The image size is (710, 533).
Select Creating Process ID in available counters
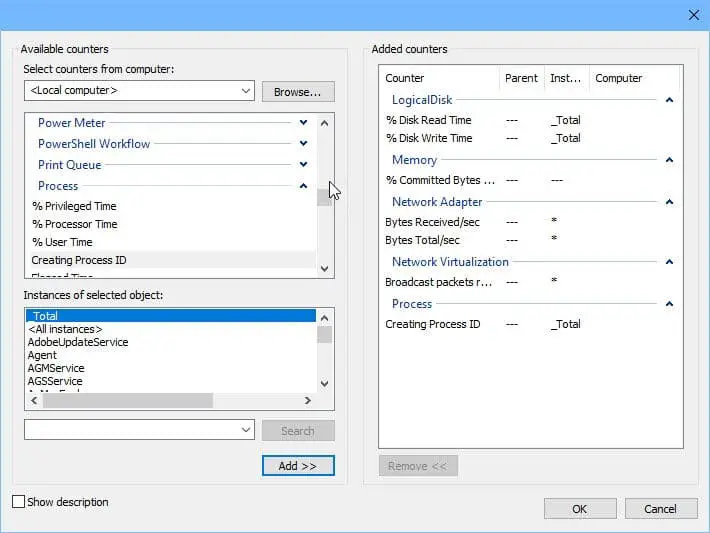tap(173, 260)
